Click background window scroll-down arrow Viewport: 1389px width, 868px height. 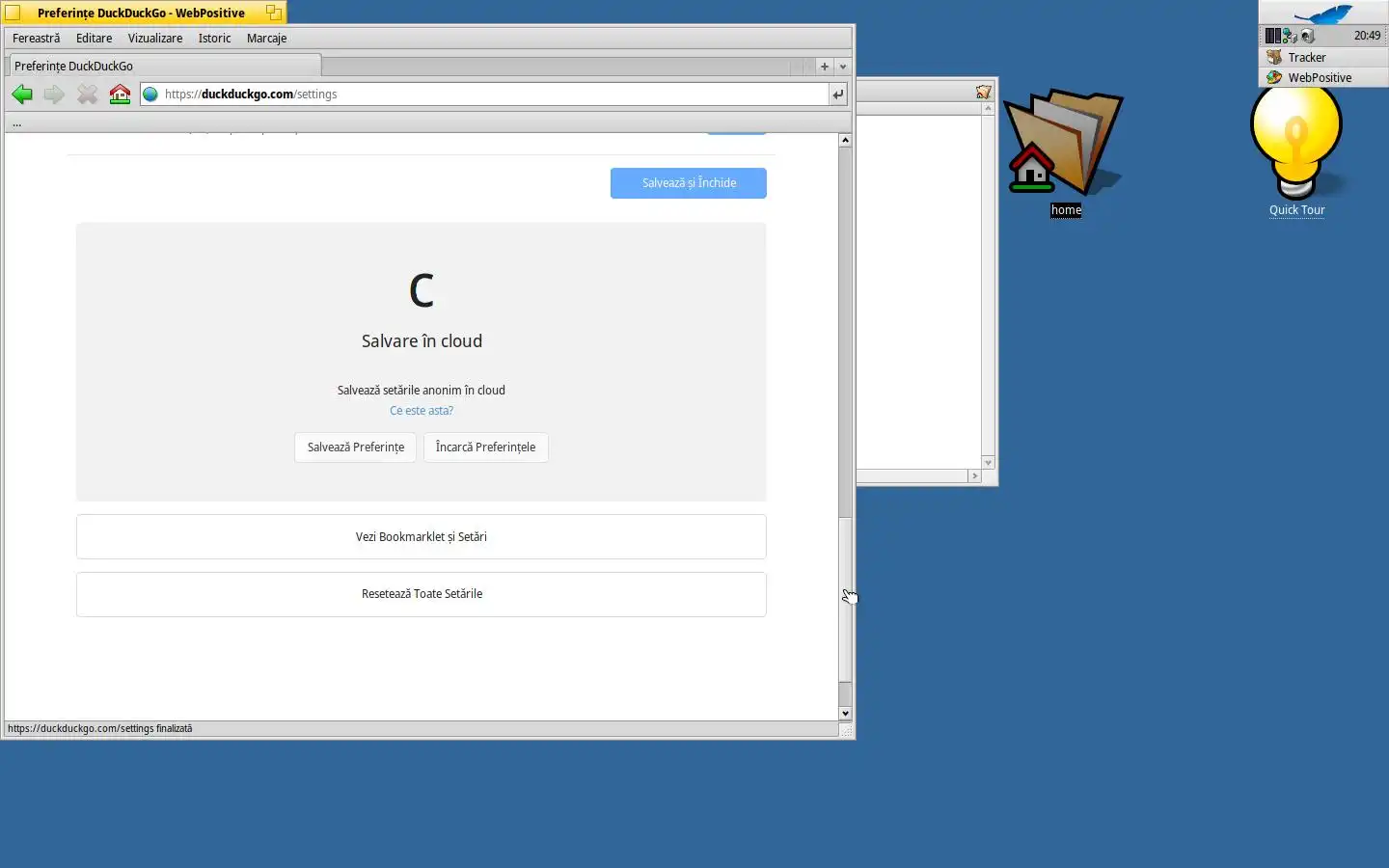coord(988,463)
